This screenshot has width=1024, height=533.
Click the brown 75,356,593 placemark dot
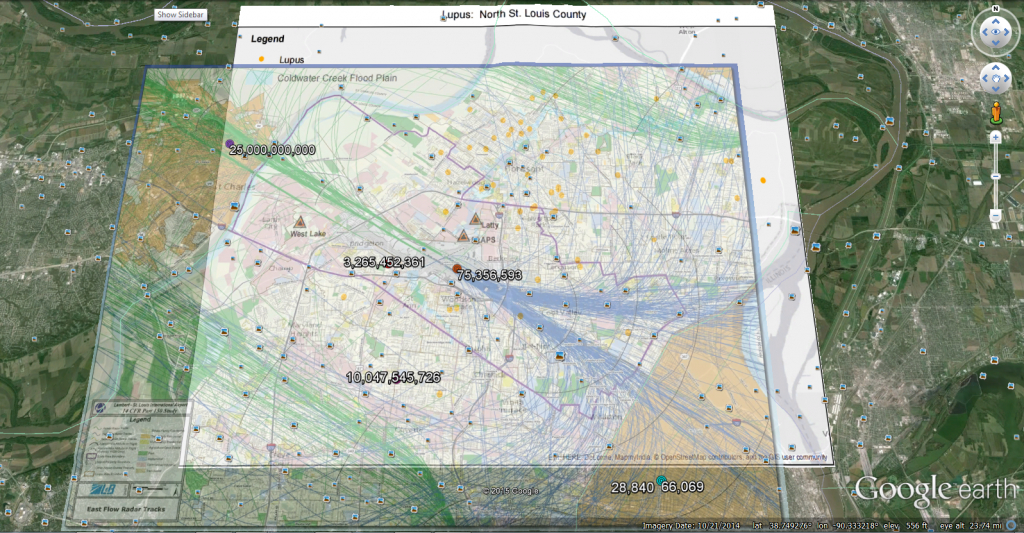(x=457, y=268)
